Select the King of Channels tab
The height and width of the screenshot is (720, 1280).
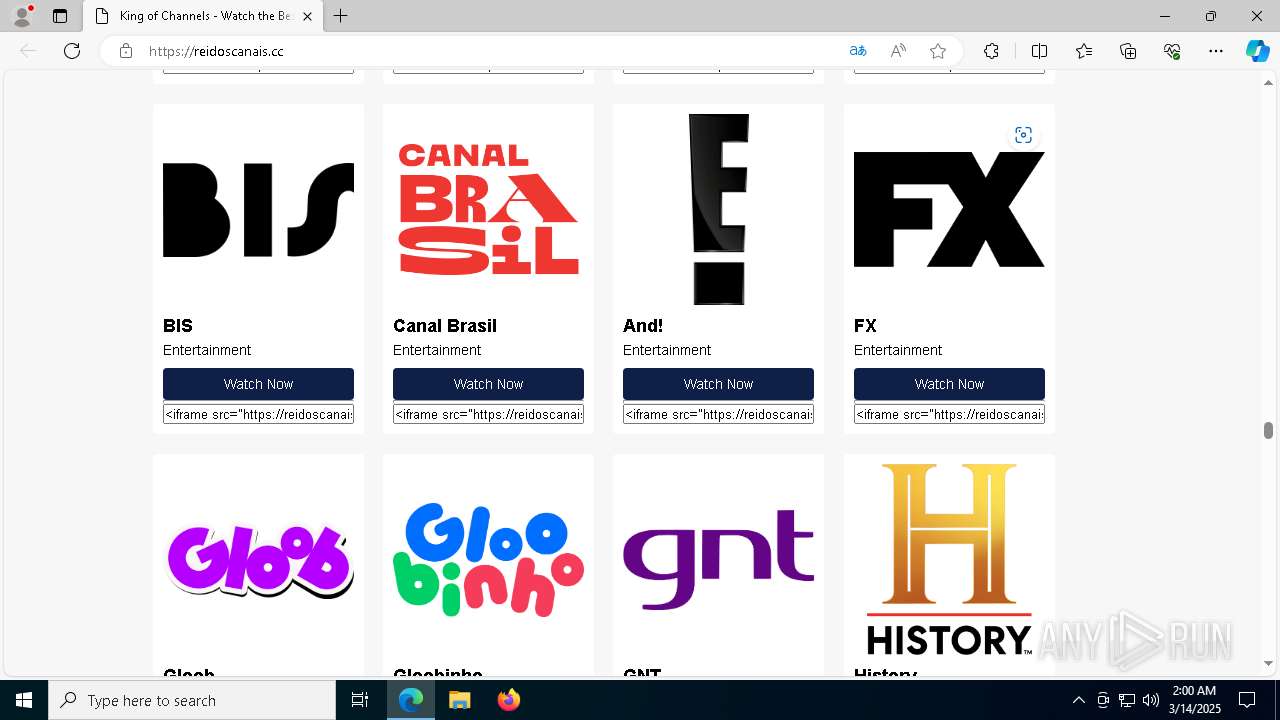point(203,16)
